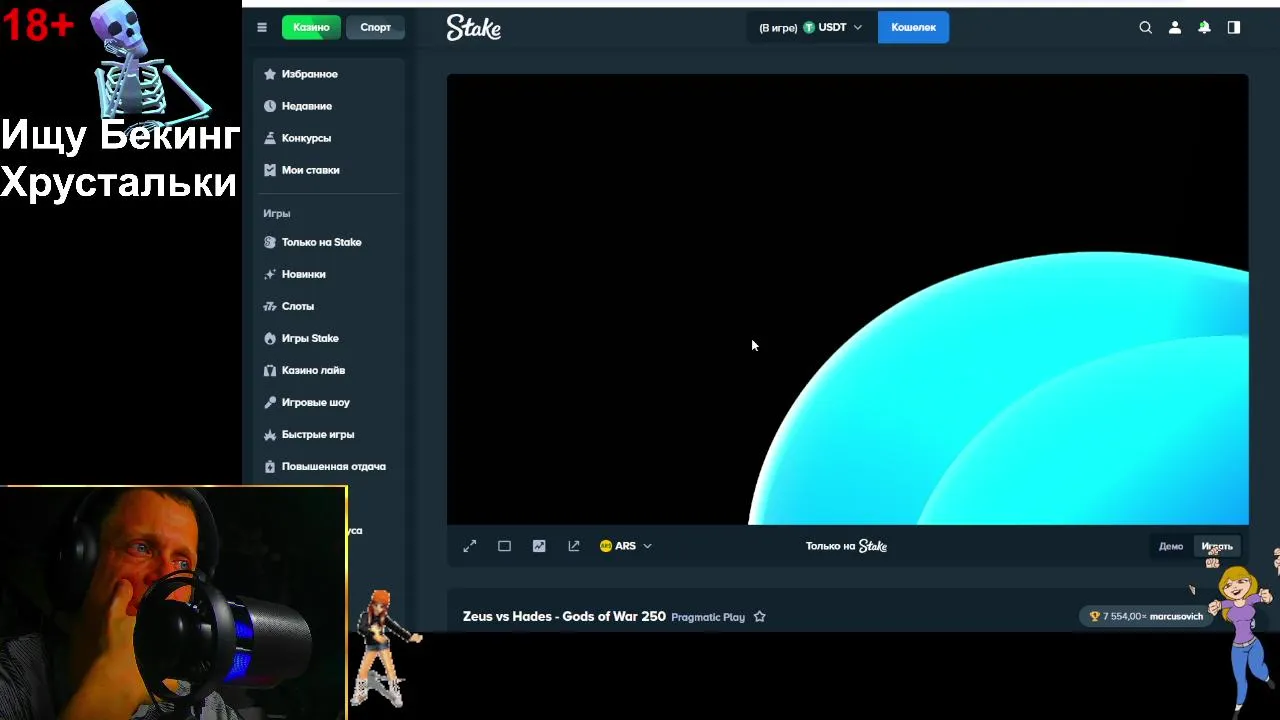This screenshot has height=720, width=1280.
Task: Open Конкурсы in the sidebar
Action: 329,138
